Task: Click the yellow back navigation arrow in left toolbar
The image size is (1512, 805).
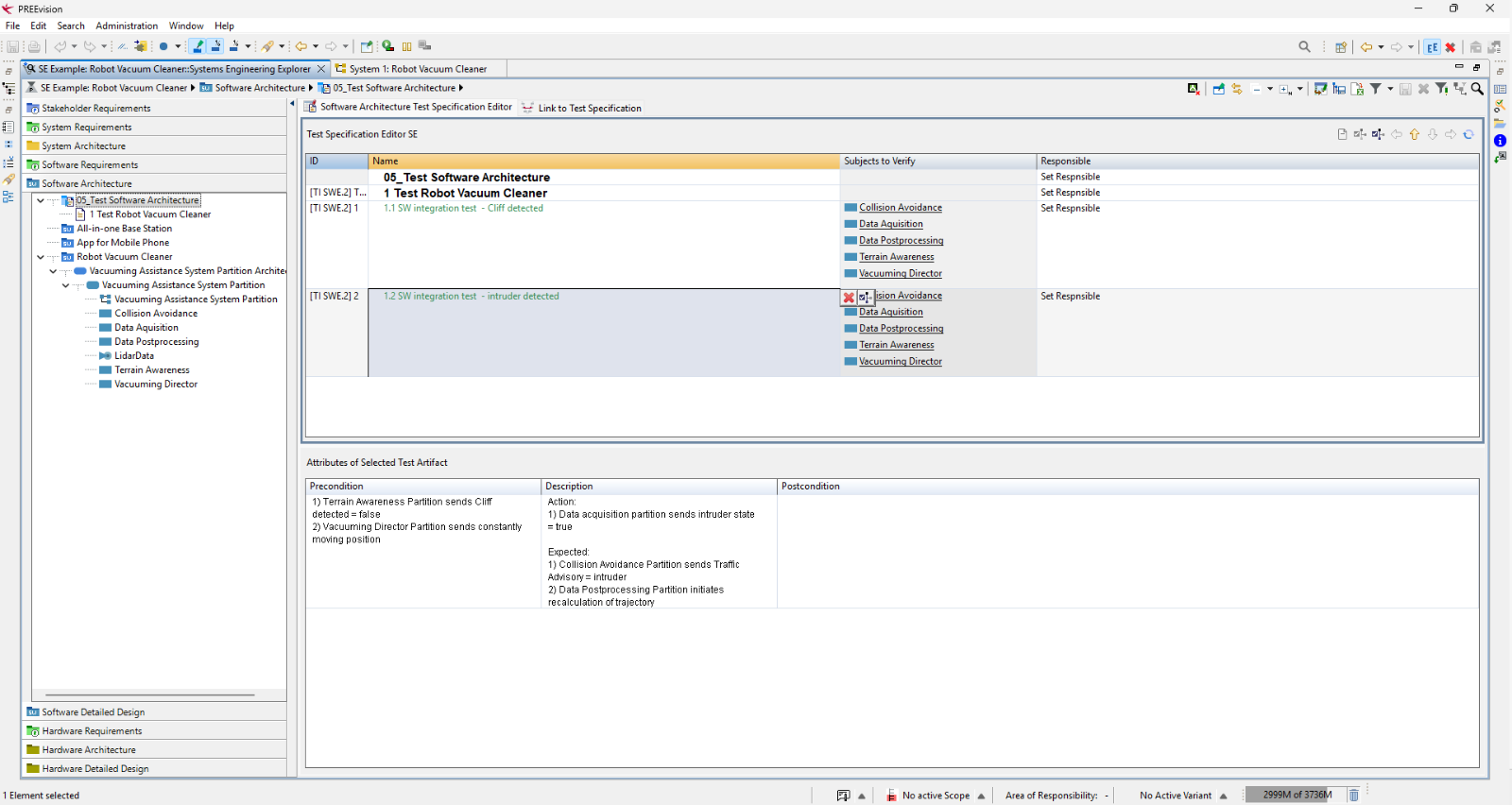Action: [301, 46]
